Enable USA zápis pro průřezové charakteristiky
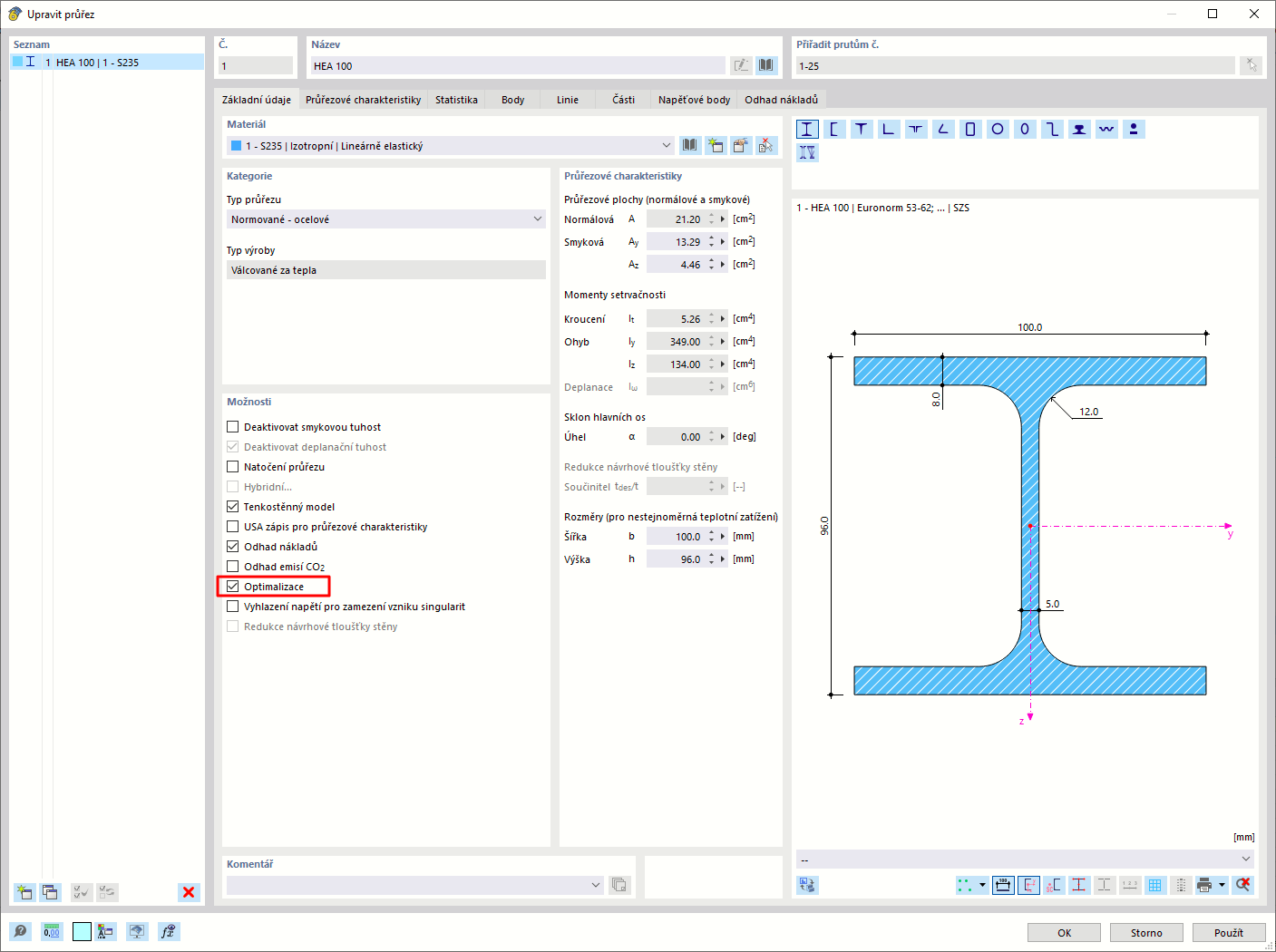The width and height of the screenshot is (1276, 952). (x=233, y=527)
